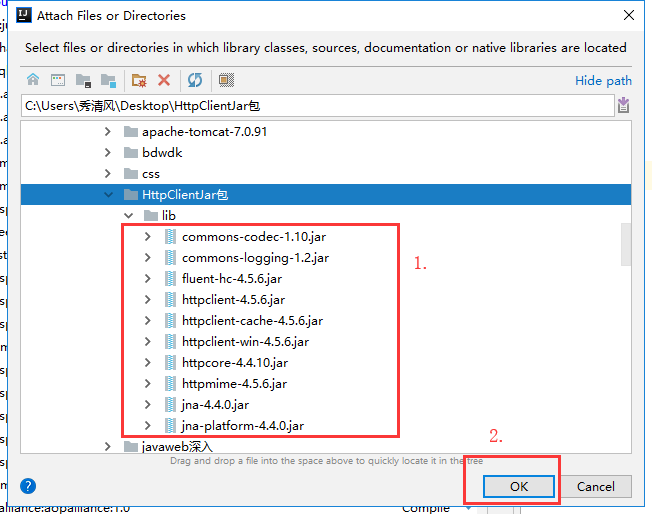Click the bdwdk folder icon
652x514 pixels.
pos(131,153)
